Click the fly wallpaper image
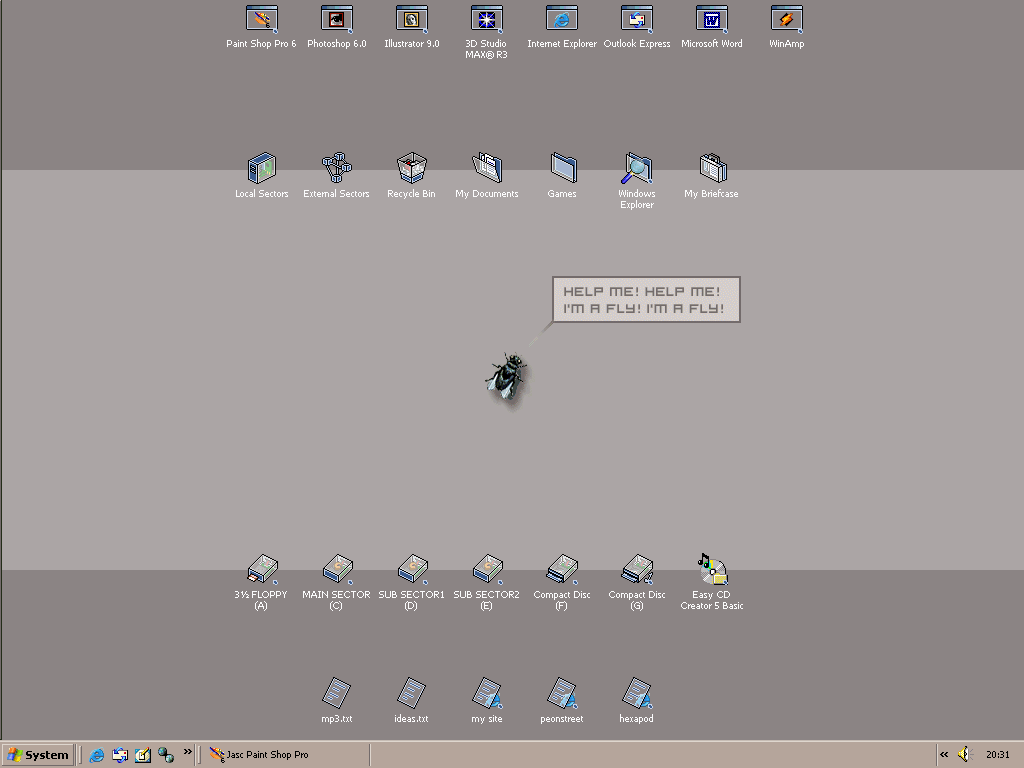The height and width of the screenshot is (768, 1024). (506, 377)
